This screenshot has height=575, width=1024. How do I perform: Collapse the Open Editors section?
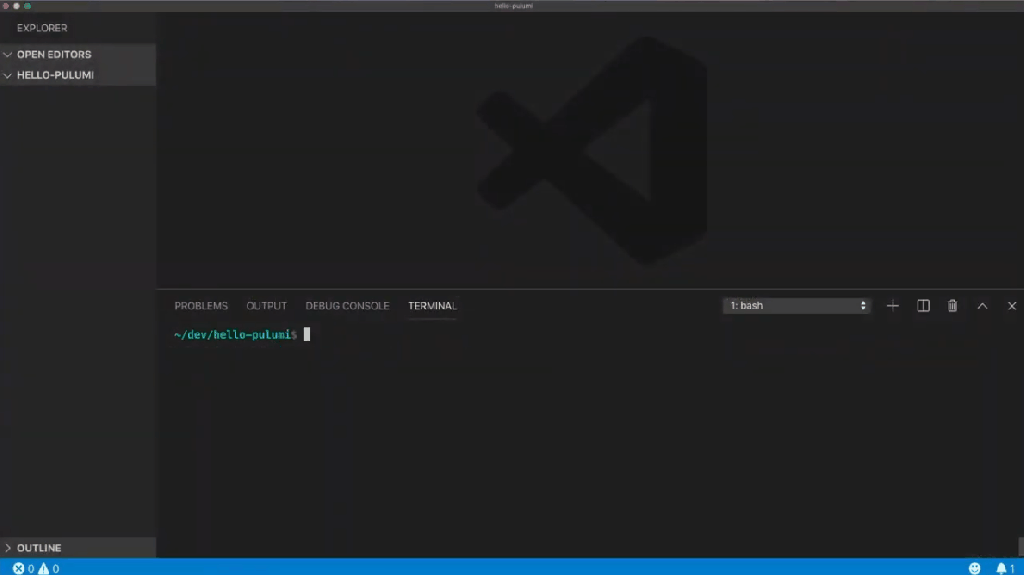coord(53,55)
